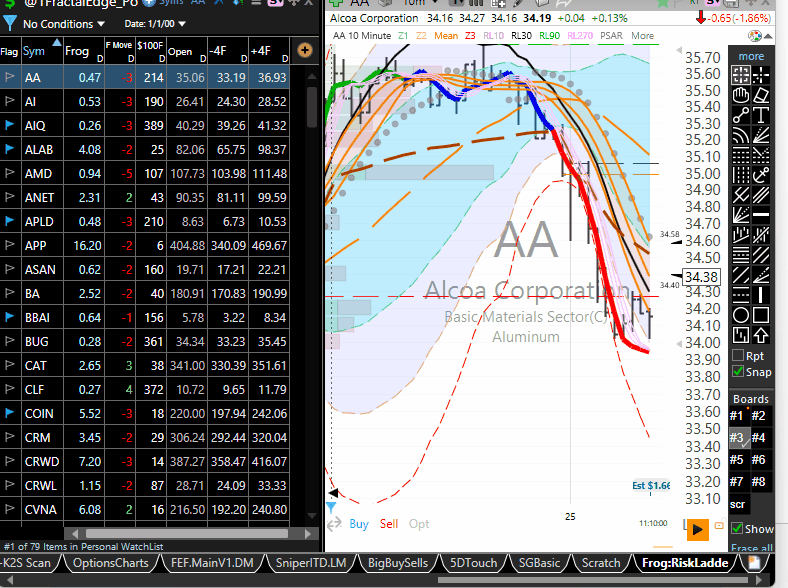Click the Buy link below the chart
788x588 pixels.
[x=359, y=524]
